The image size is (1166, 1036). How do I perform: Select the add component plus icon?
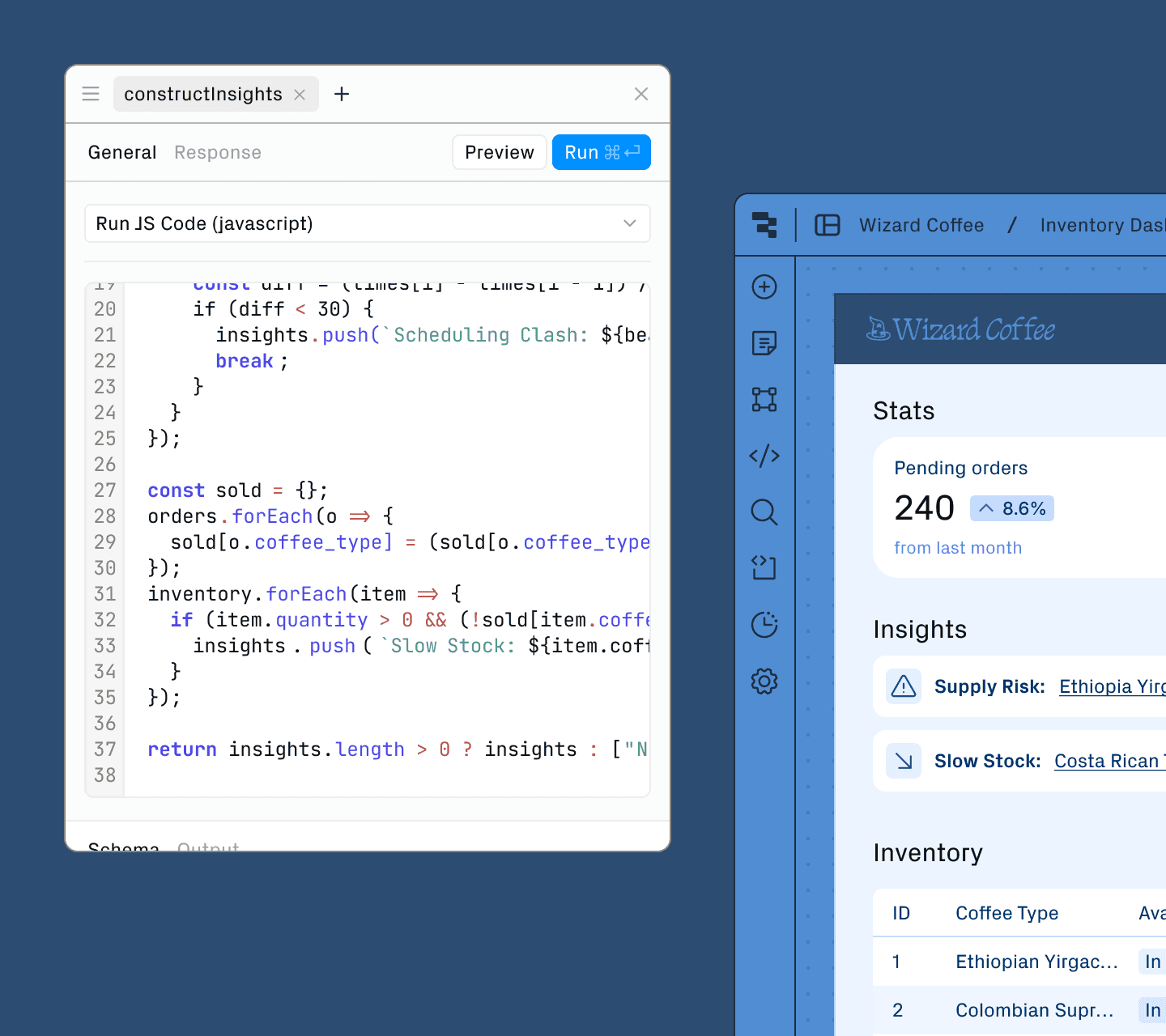pyautogui.click(x=764, y=287)
